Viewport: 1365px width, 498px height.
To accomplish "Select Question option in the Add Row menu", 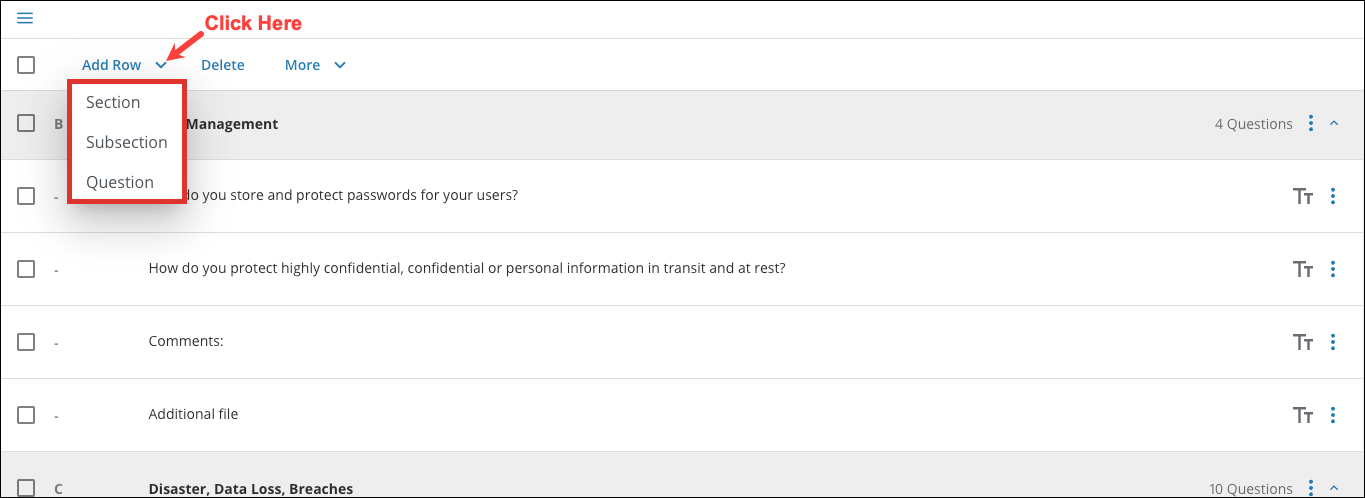I will point(120,183).
